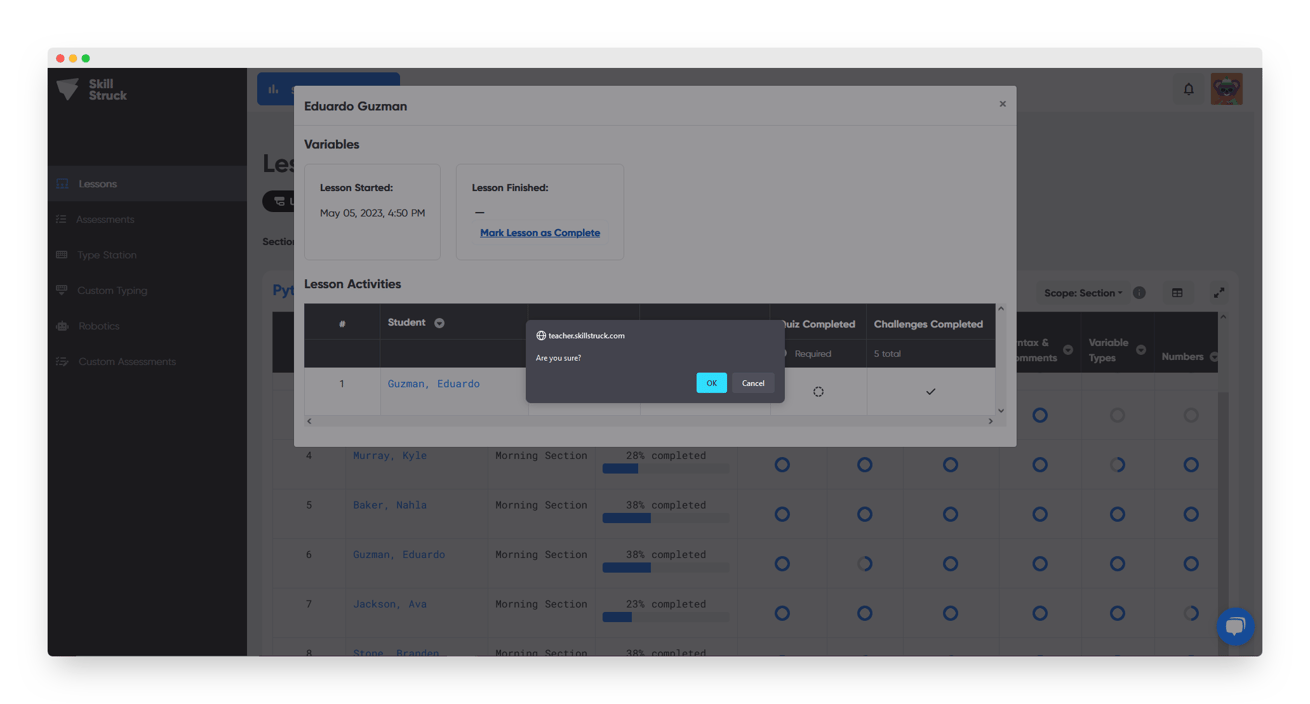The width and height of the screenshot is (1310, 704).
Task: Click the Challenges Completed checkmark
Action: coord(930,392)
